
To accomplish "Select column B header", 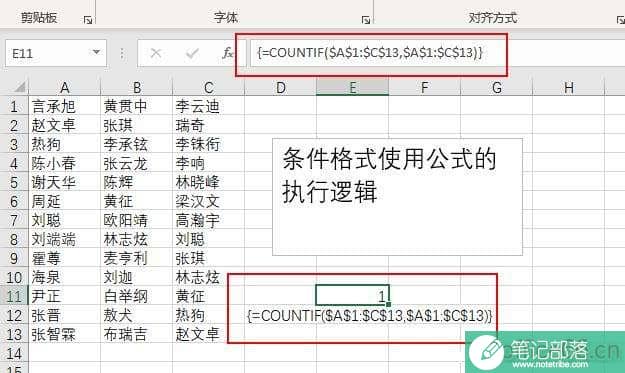I will pos(137,87).
